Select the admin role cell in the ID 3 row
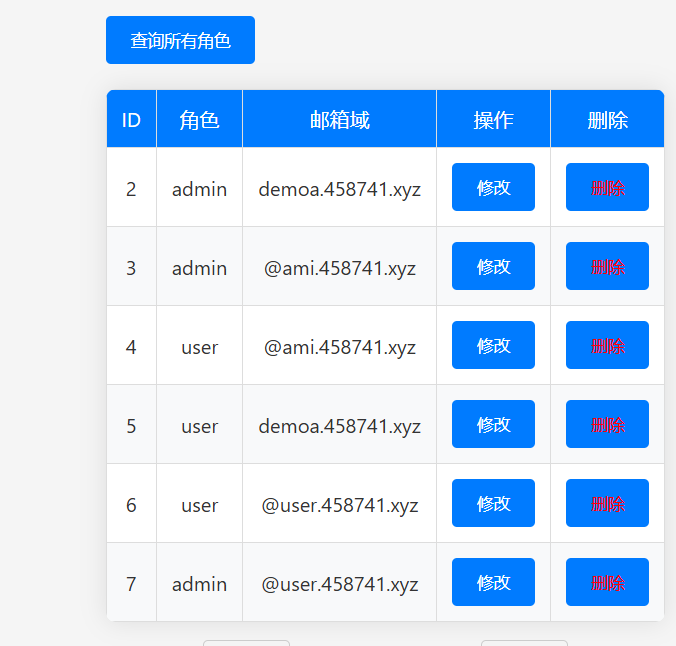The image size is (676, 646). coord(199,268)
